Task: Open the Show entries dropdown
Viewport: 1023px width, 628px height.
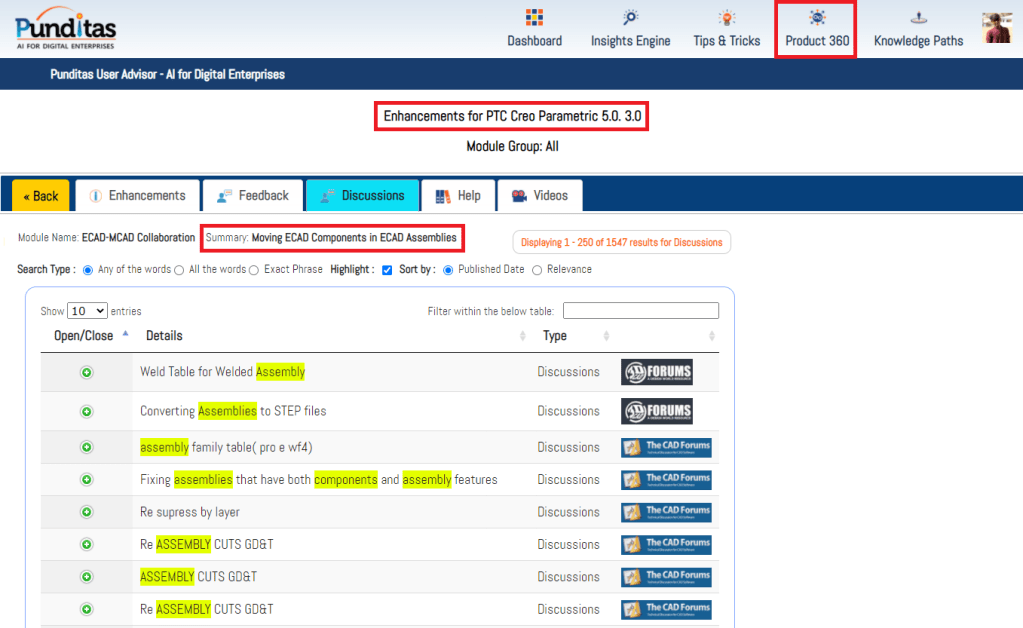Action: point(87,311)
